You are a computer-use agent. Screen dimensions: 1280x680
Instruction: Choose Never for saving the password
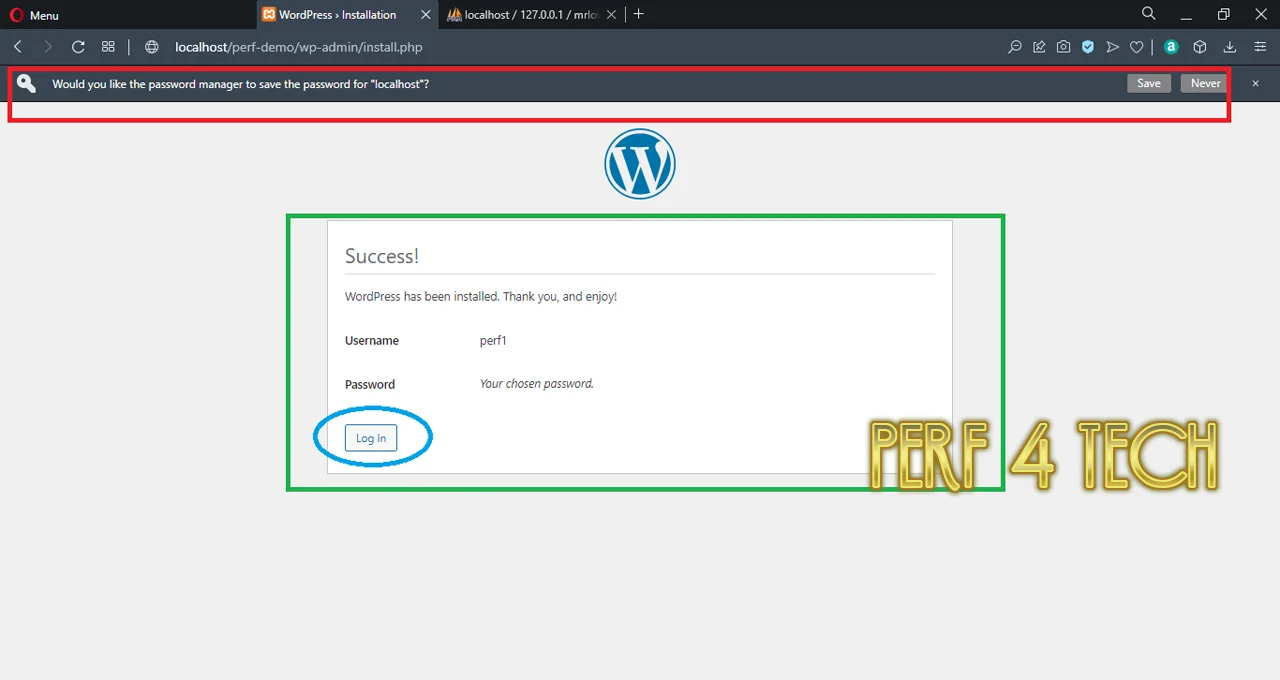(1205, 84)
